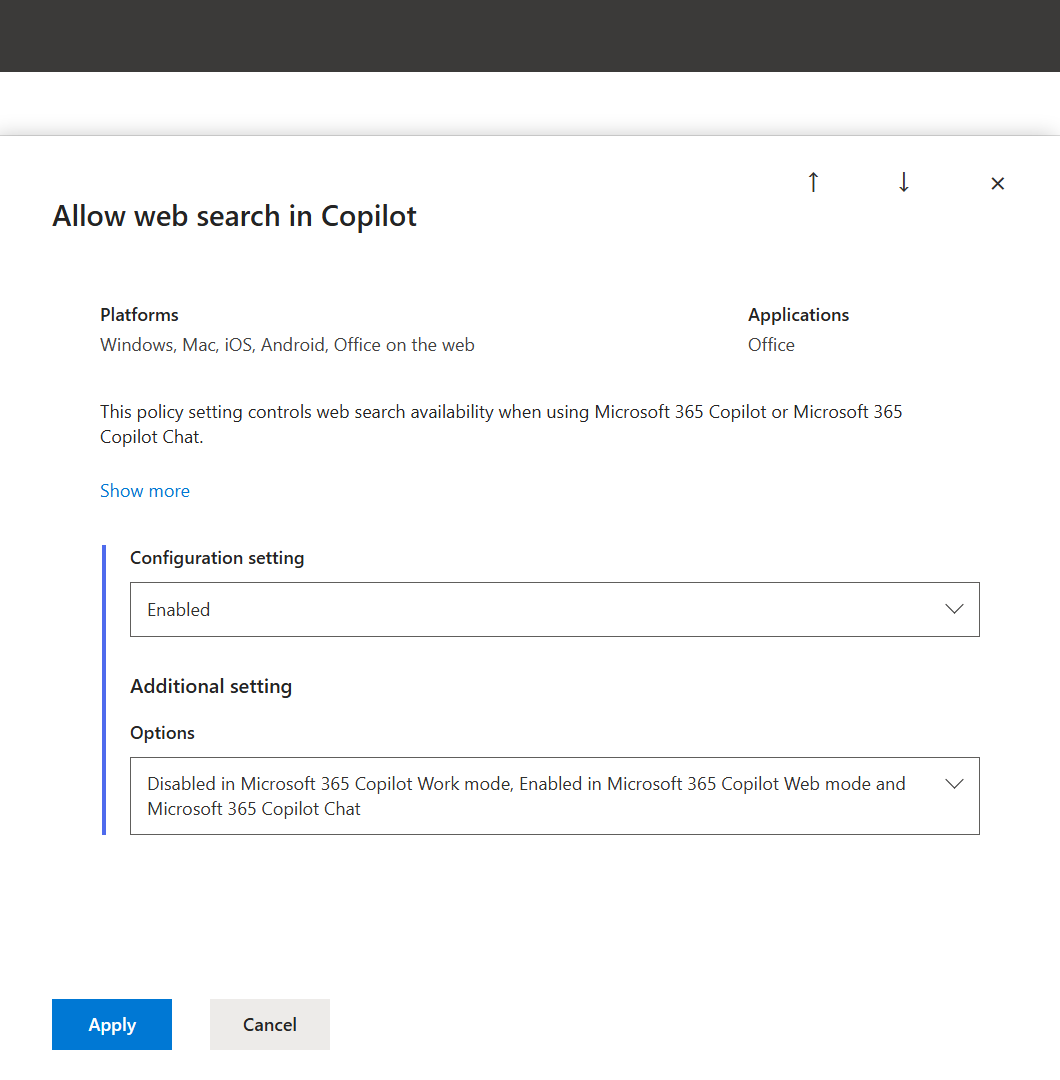Go to previous policy with up arrow
This screenshot has height=1080, width=1060.
pos(813,183)
